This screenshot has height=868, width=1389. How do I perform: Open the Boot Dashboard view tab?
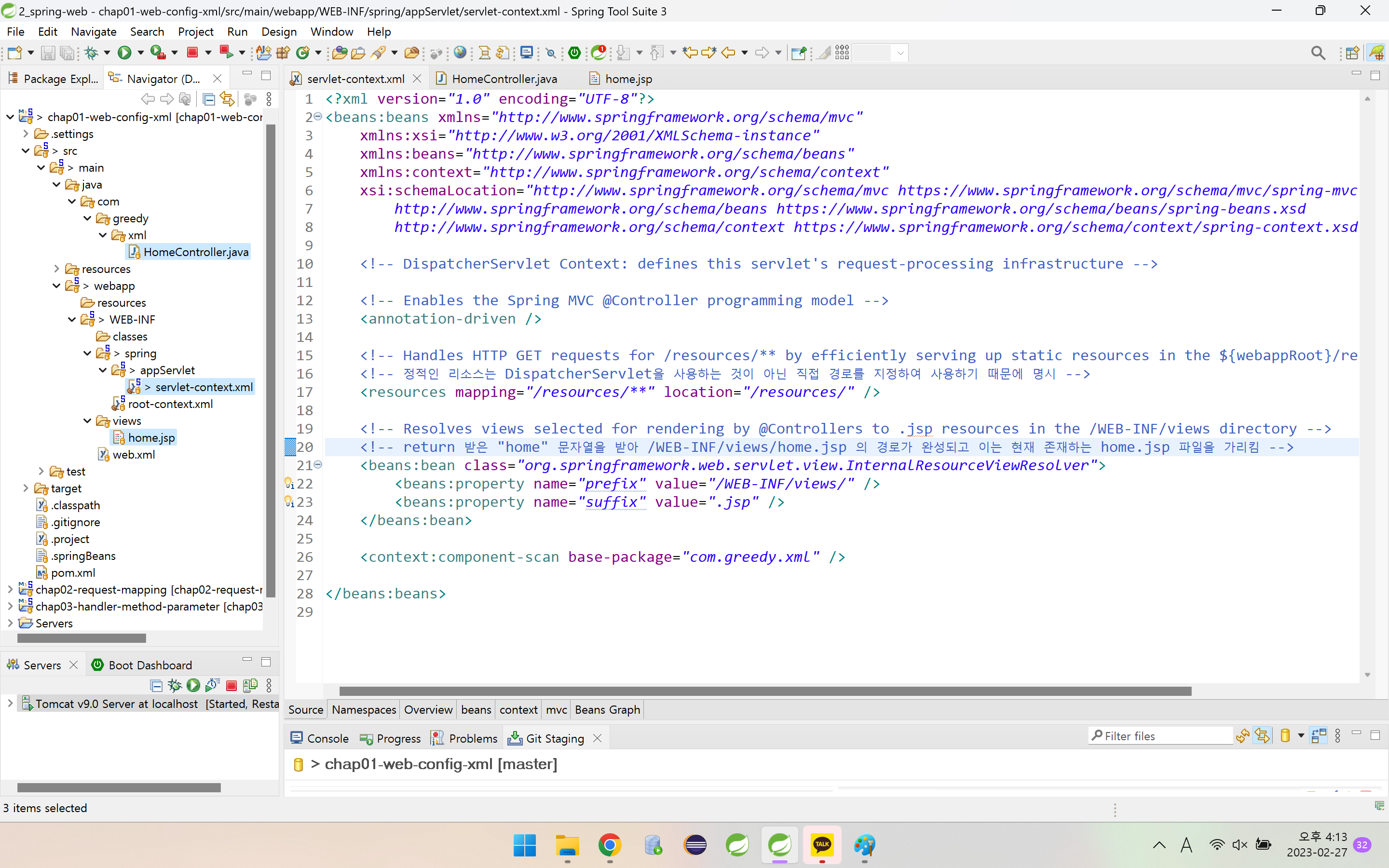tap(142, 665)
